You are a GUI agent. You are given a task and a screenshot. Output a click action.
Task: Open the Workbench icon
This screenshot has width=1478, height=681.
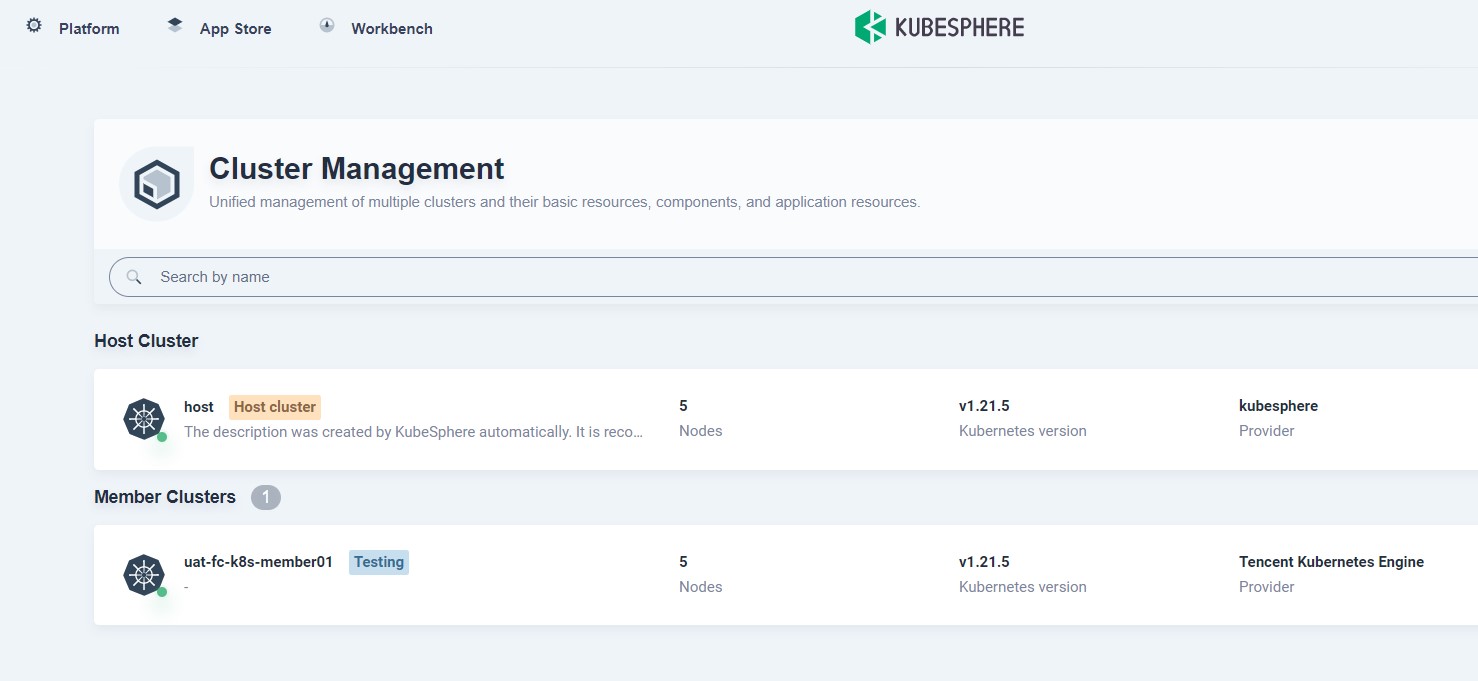(x=326, y=26)
